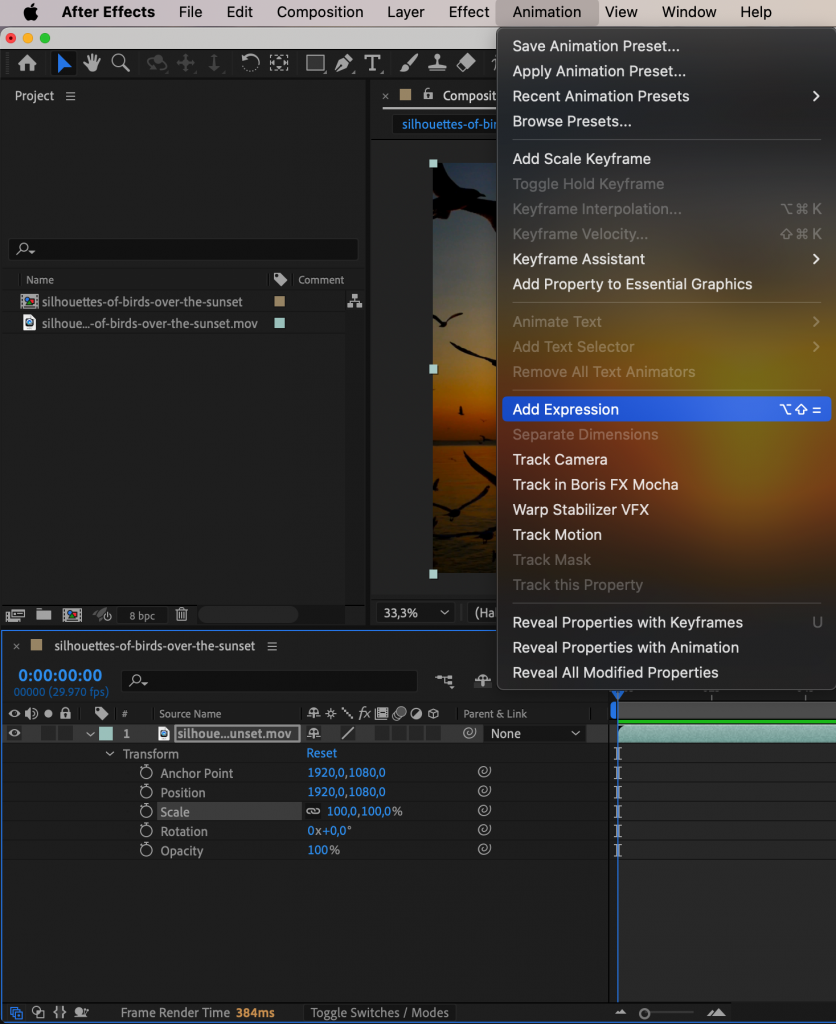Screen dimensions: 836x1024
Task: Select the Hand tool
Action: click(x=92, y=63)
